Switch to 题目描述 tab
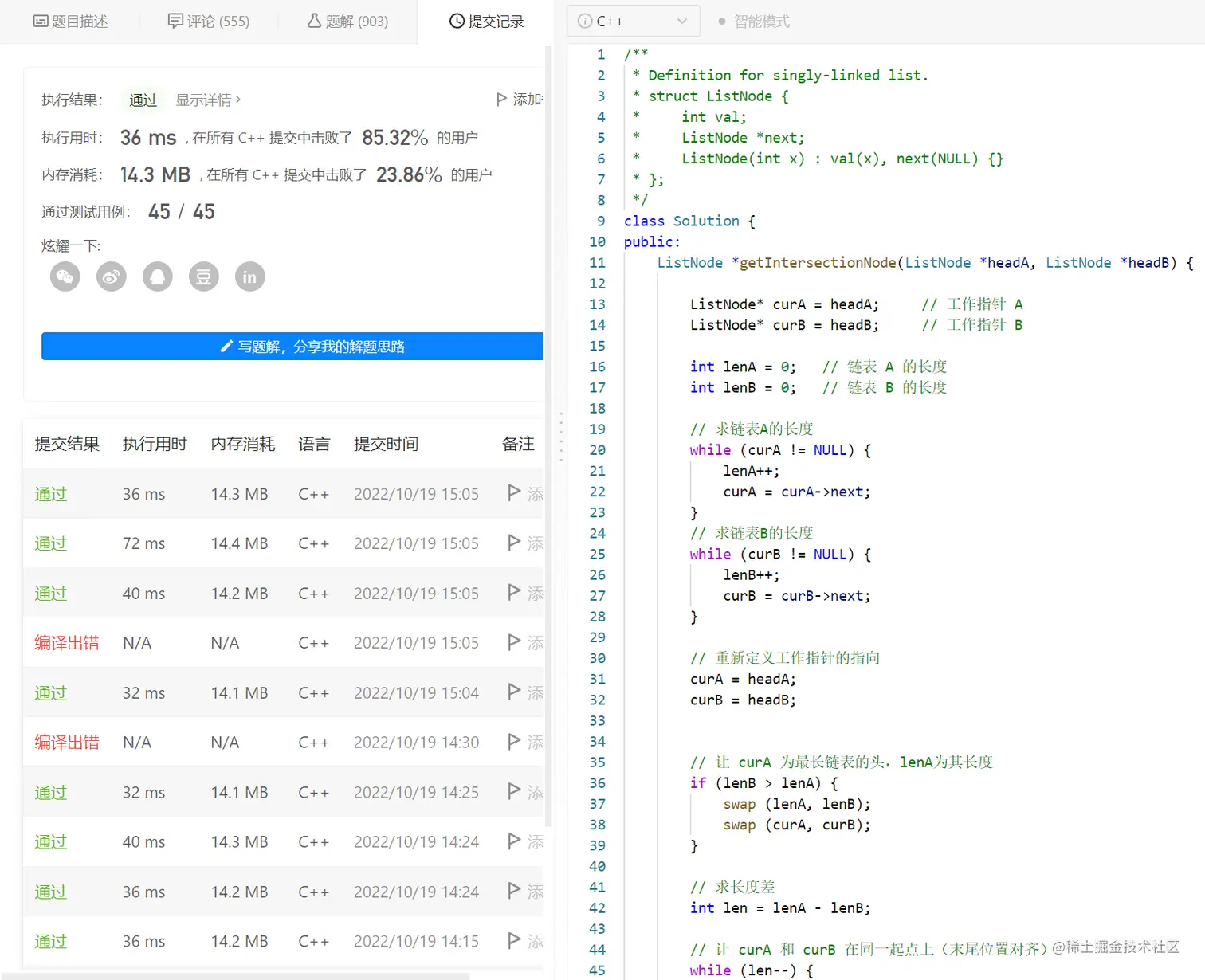Screen dimensions: 1205x980 coord(70,22)
